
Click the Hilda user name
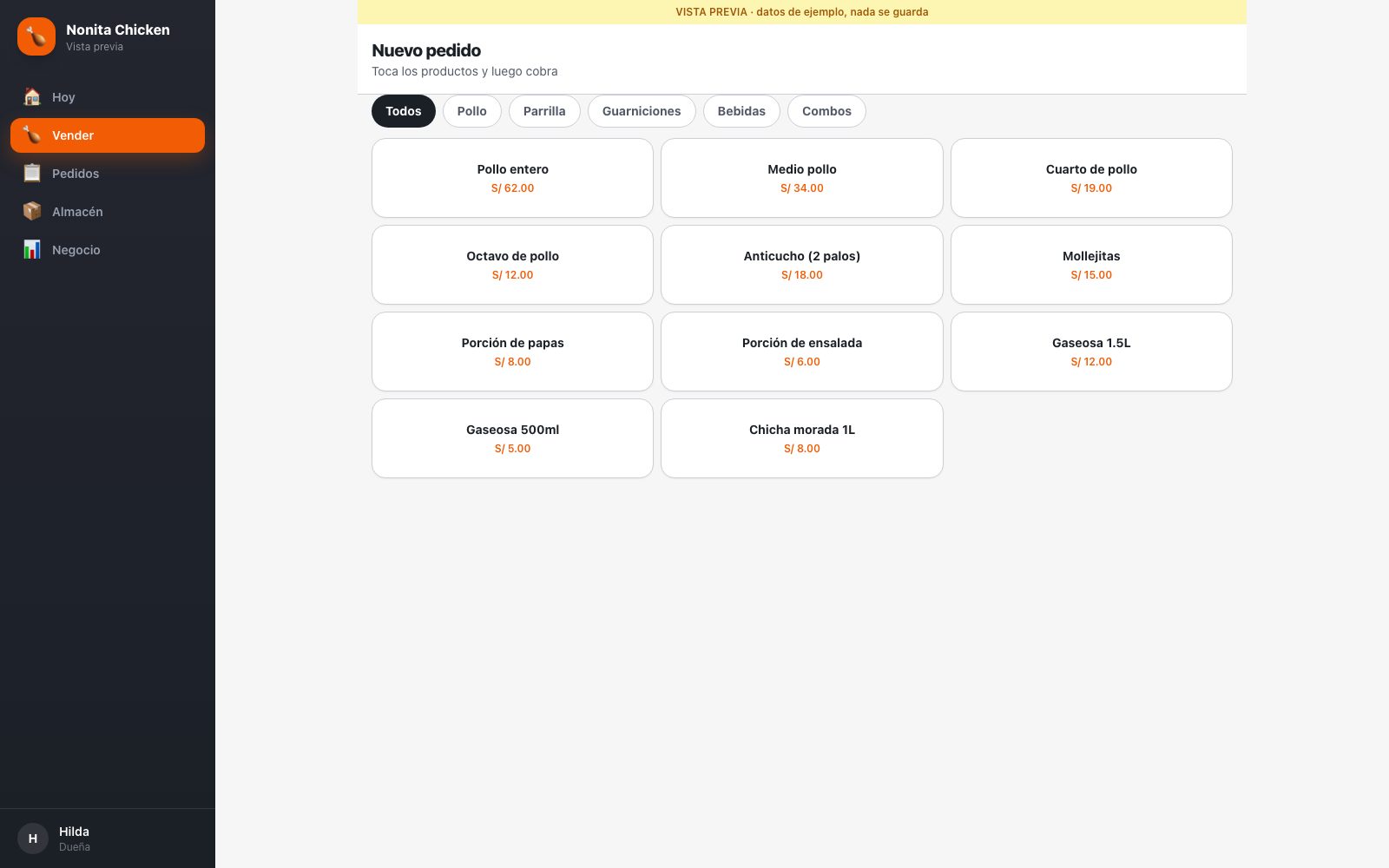pyautogui.click(x=74, y=832)
